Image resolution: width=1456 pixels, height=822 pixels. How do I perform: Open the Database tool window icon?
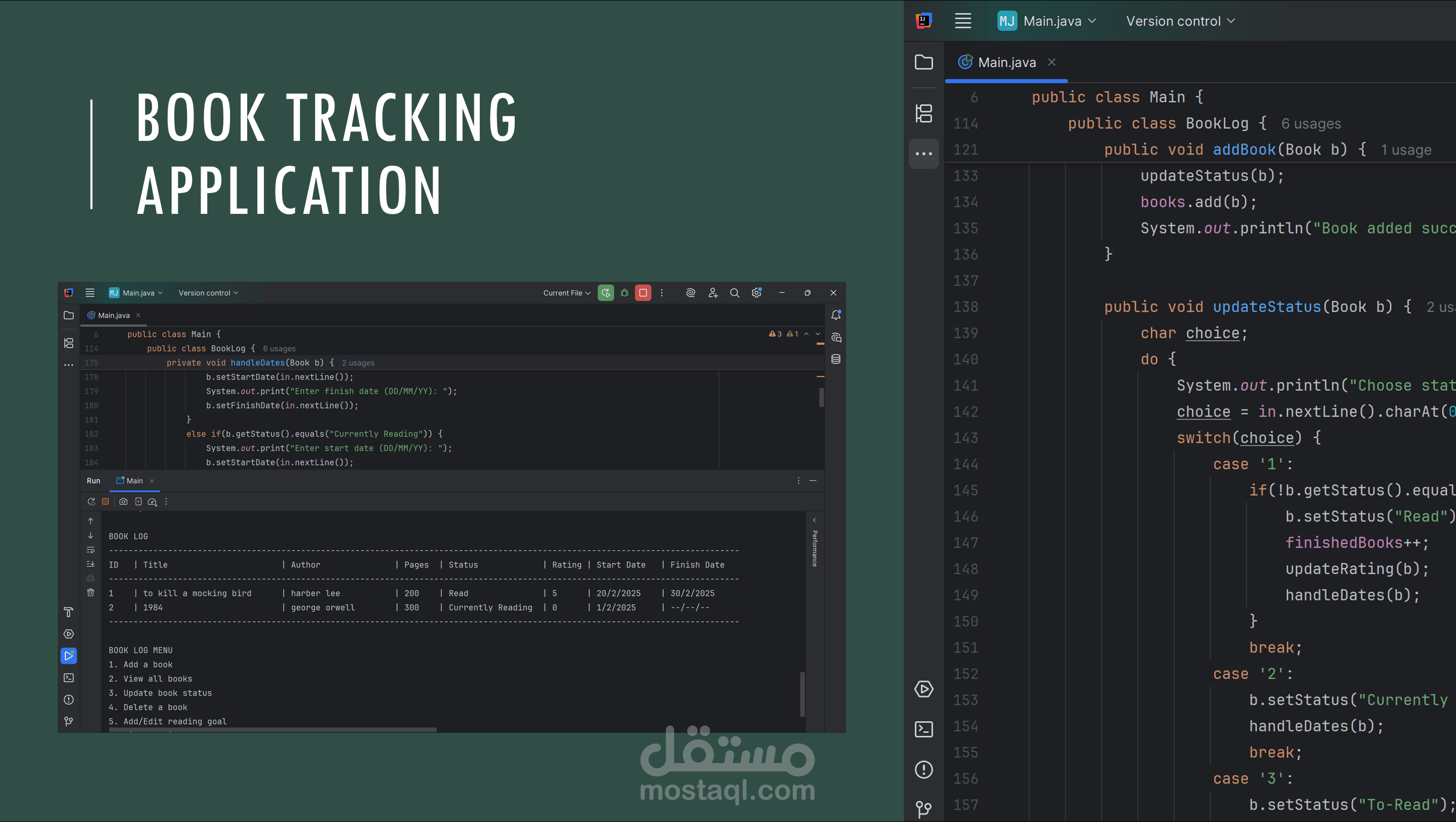pyautogui.click(x=836, y=359)
